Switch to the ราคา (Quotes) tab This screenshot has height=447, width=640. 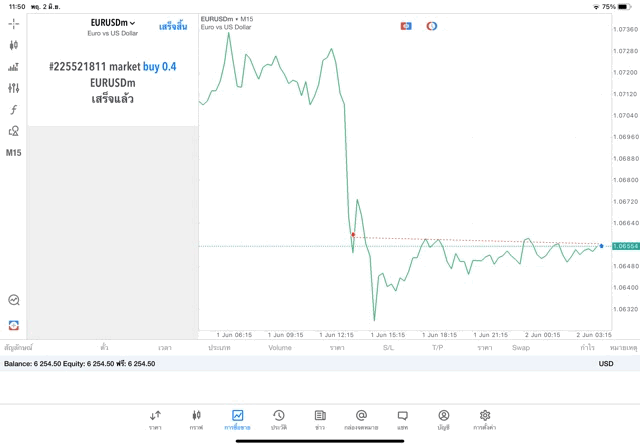pyautogui.click(x=155, y=419)
